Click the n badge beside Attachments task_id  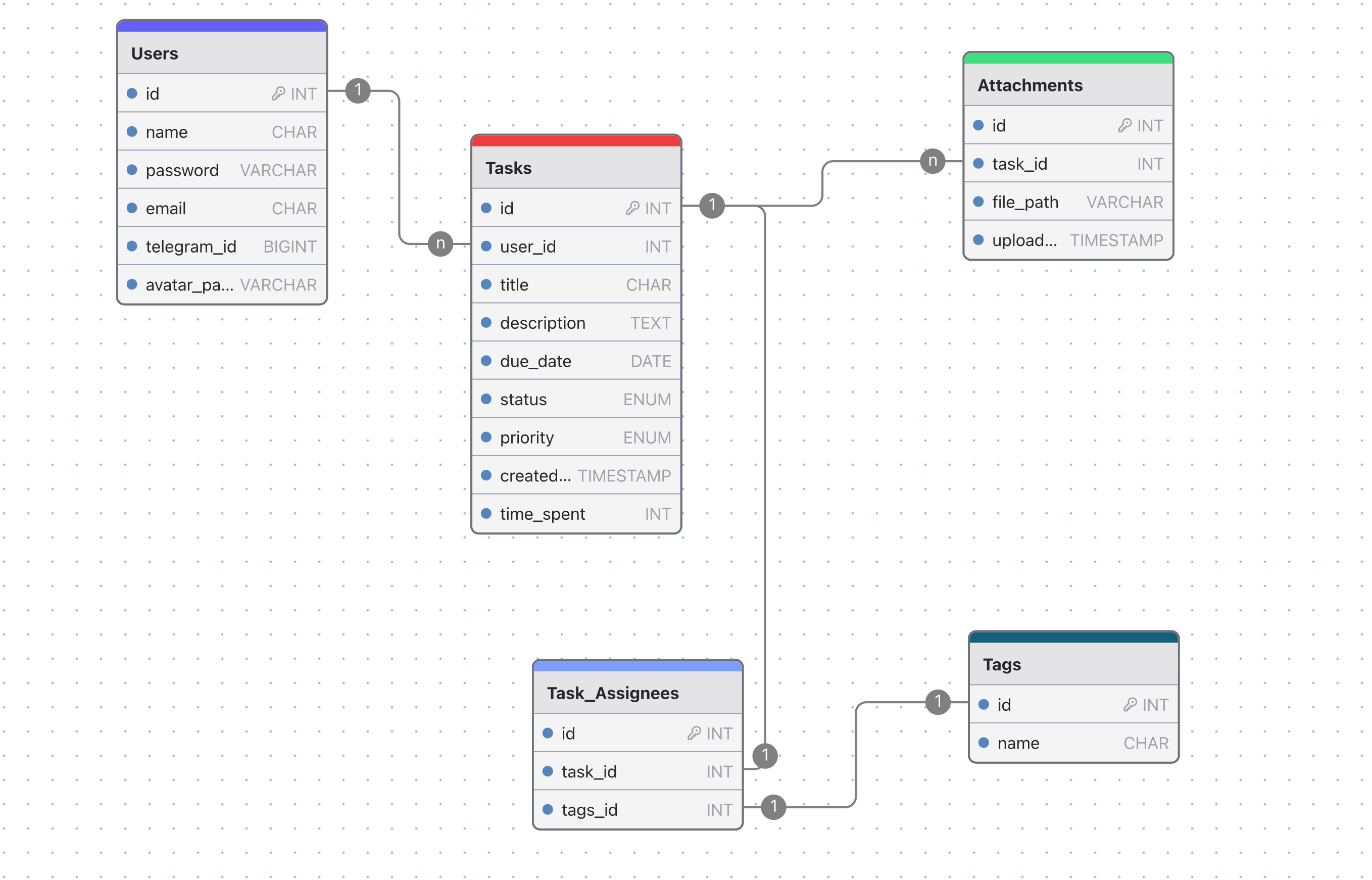coord(933,161)
